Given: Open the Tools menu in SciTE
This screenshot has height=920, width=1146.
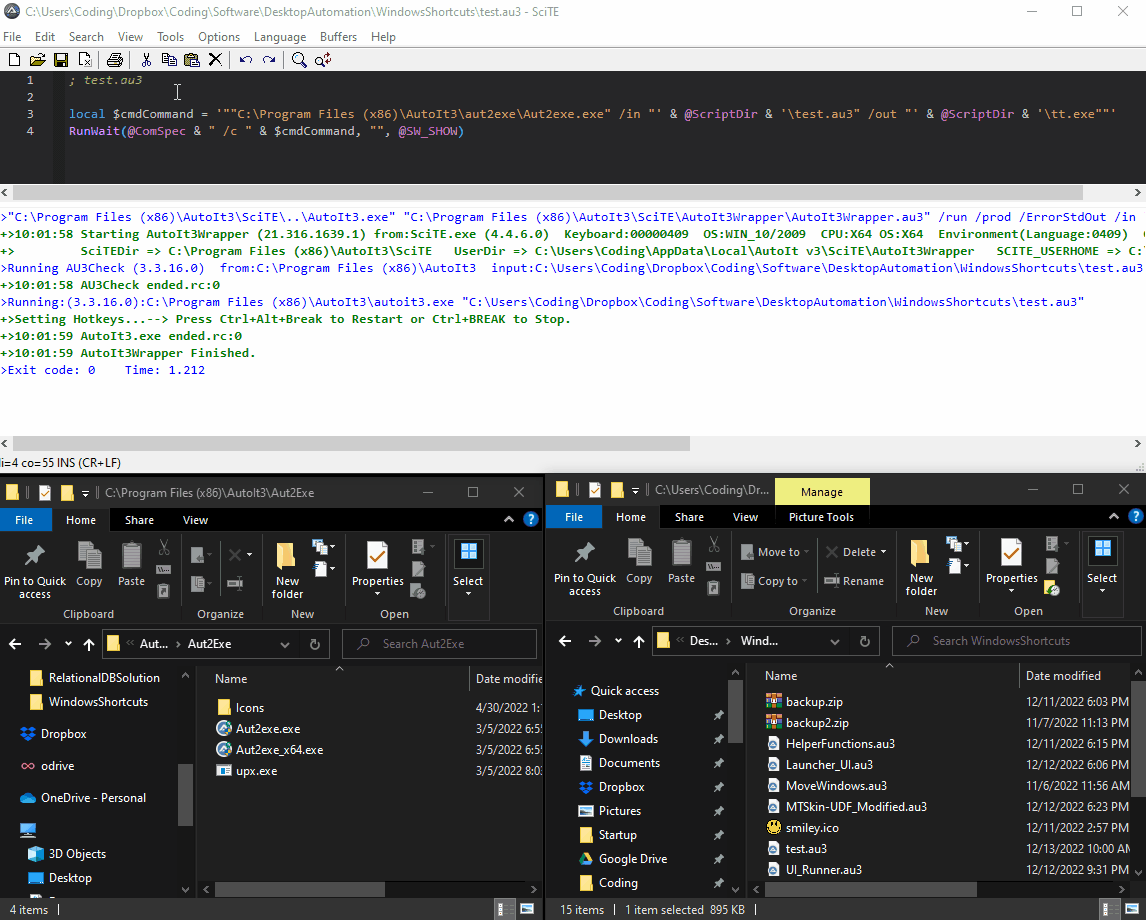Looking at the screenshot, I should pos(170,37).
